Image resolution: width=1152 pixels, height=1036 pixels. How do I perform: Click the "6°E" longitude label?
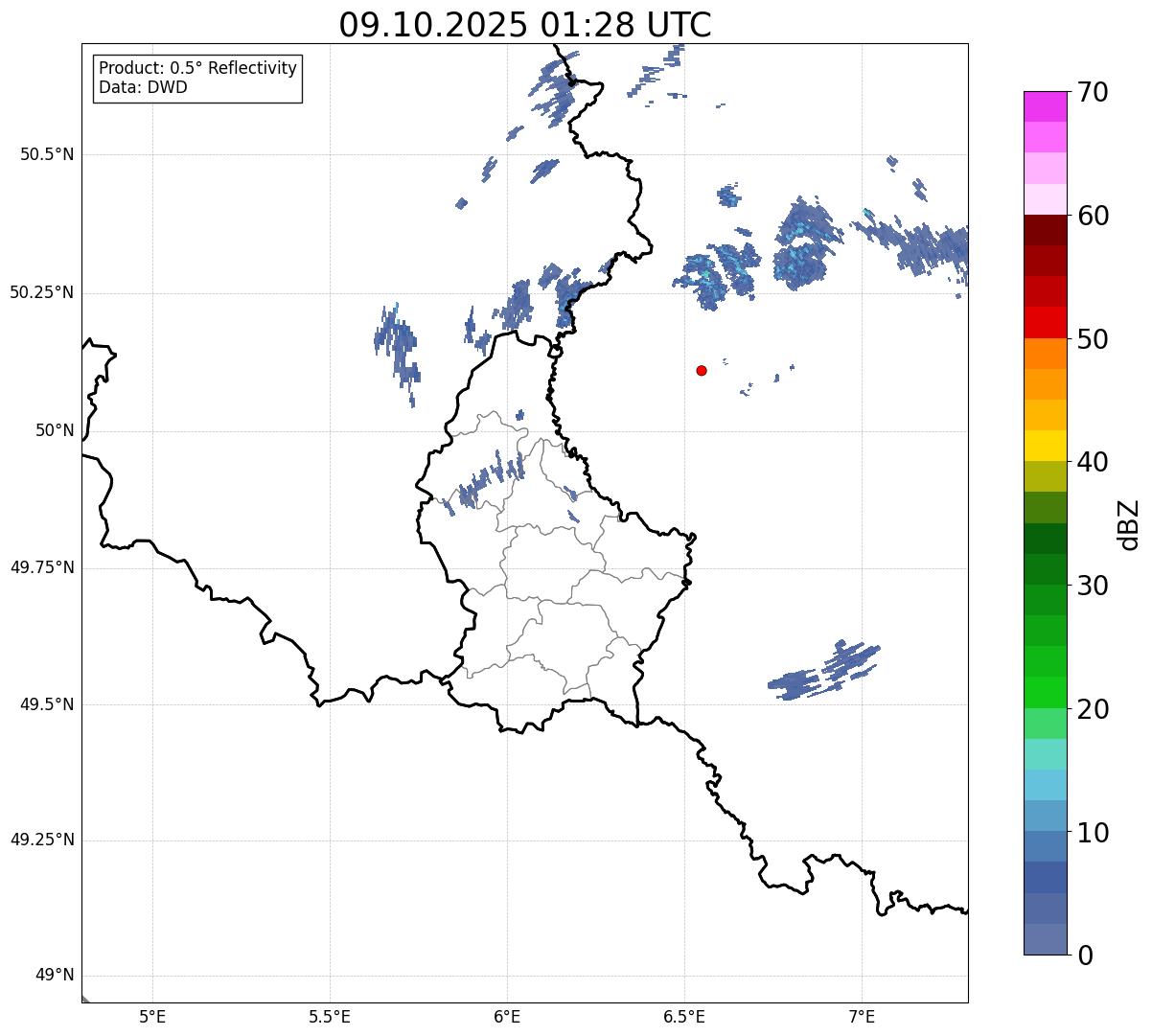[507, 1016]
